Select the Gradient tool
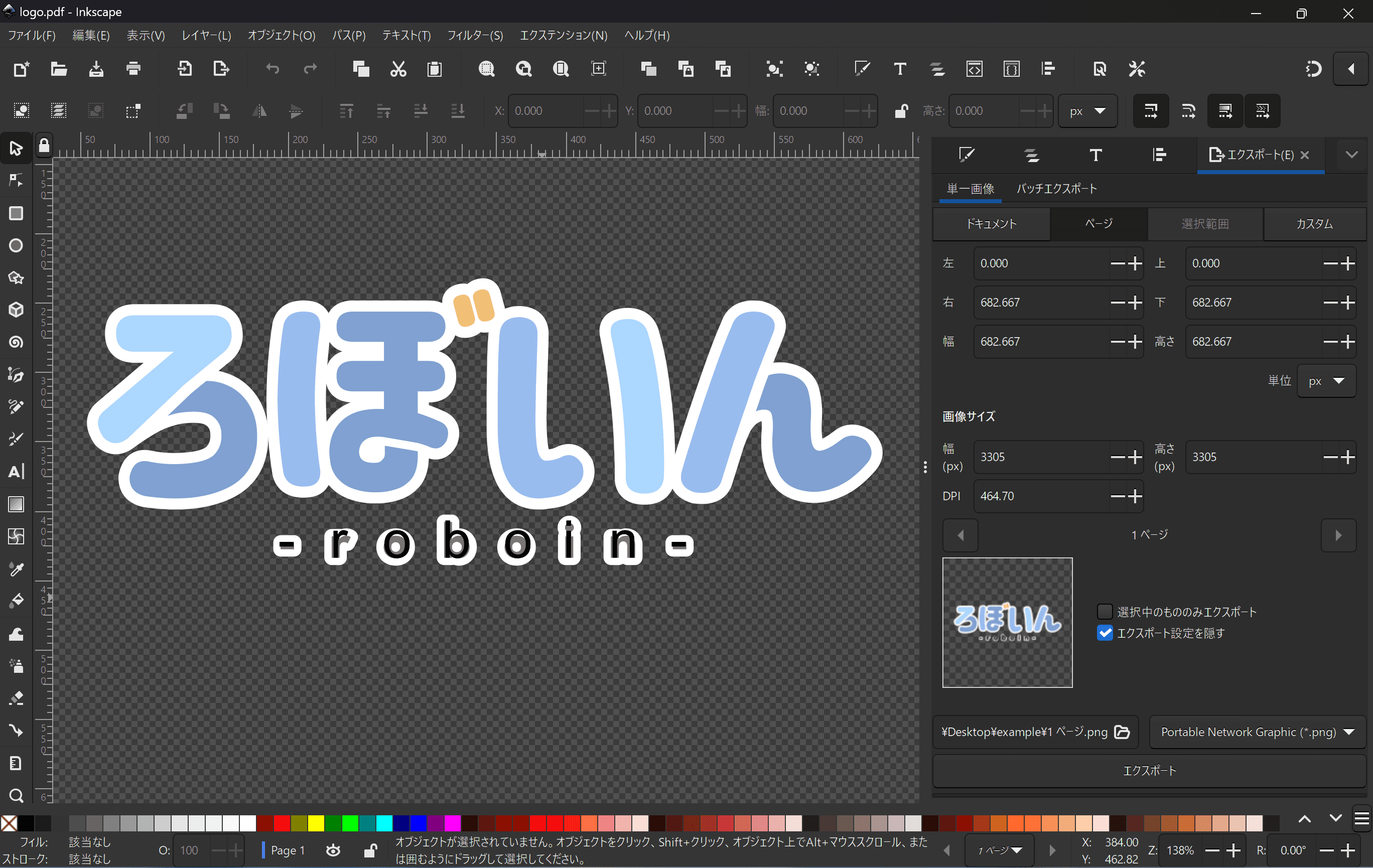 (16, 504)
